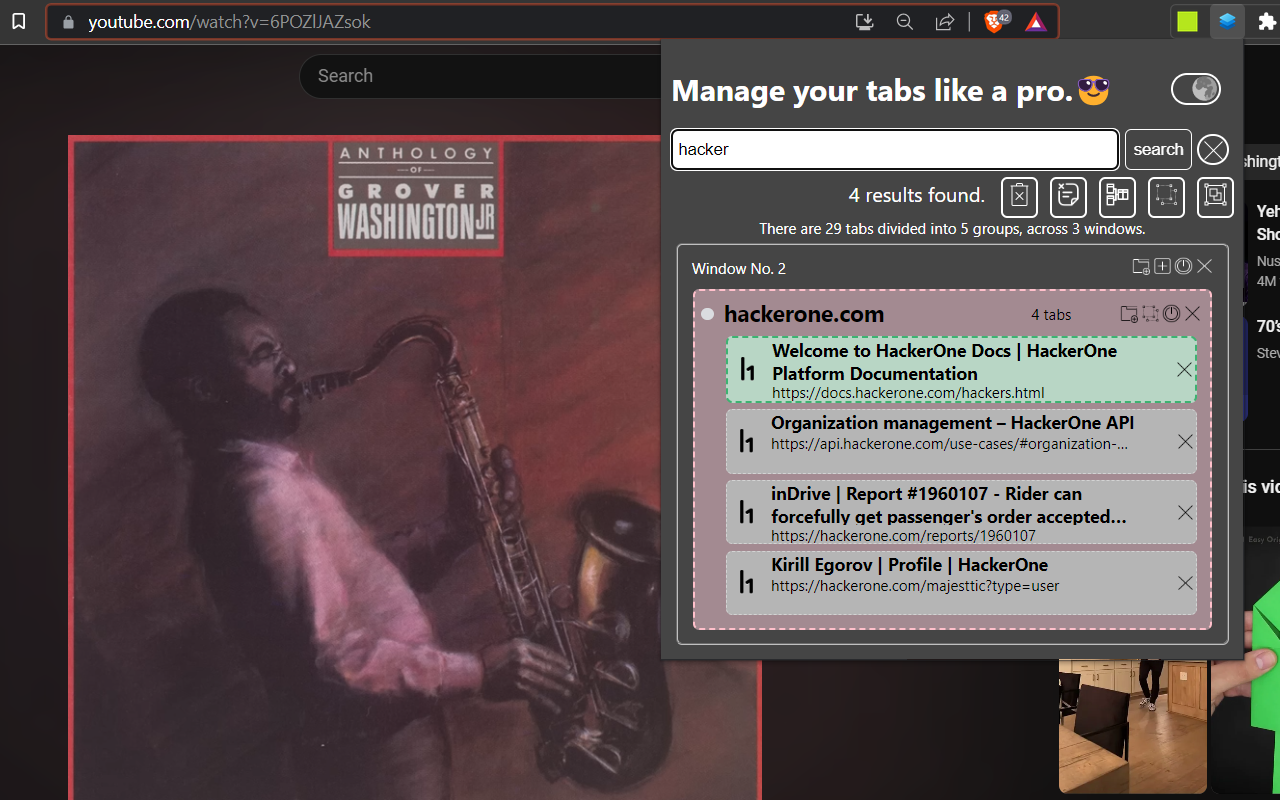Click the browser address bar URL
Viewport: 1280px width, 800px height.
coord(229,21)
